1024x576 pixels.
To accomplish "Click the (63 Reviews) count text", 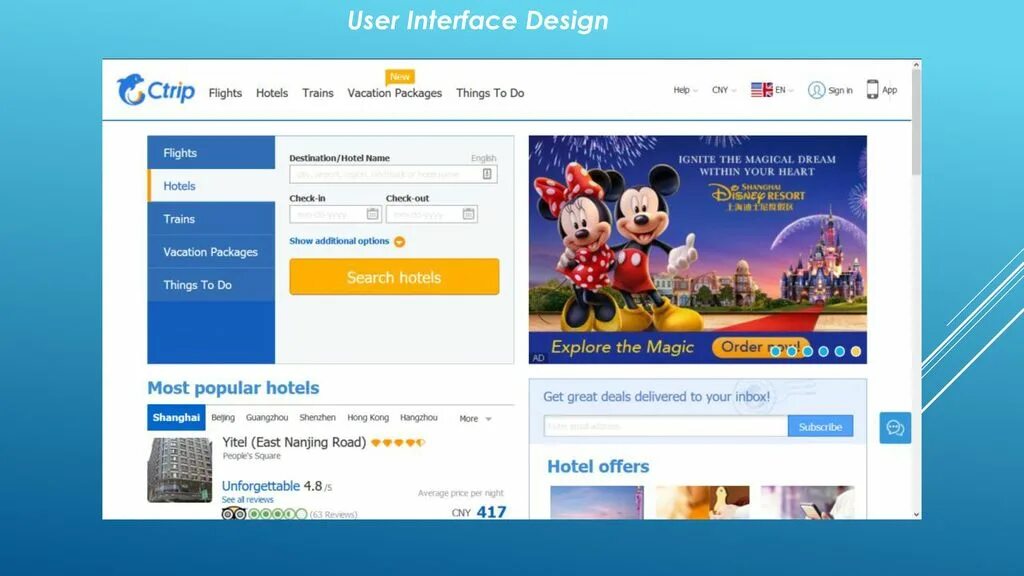I will (334, 515).
